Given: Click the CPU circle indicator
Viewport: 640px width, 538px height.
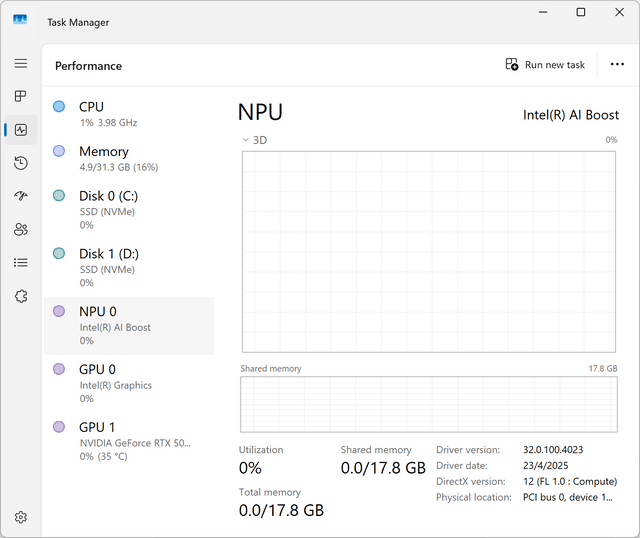Looking at the screenshot, I should [x=59, y=107].
